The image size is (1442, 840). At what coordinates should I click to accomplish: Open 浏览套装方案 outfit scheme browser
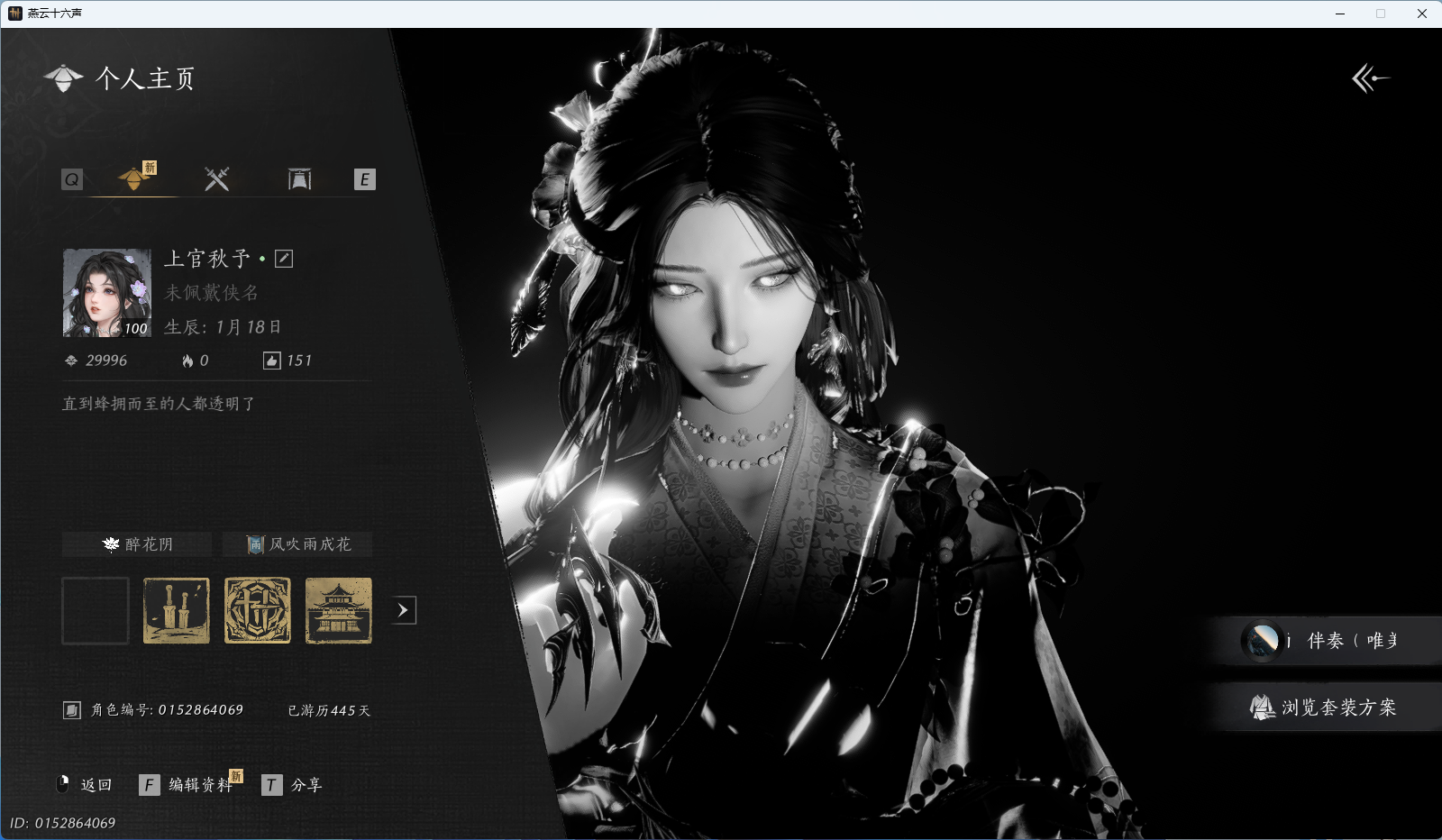tap(1325, 708)
